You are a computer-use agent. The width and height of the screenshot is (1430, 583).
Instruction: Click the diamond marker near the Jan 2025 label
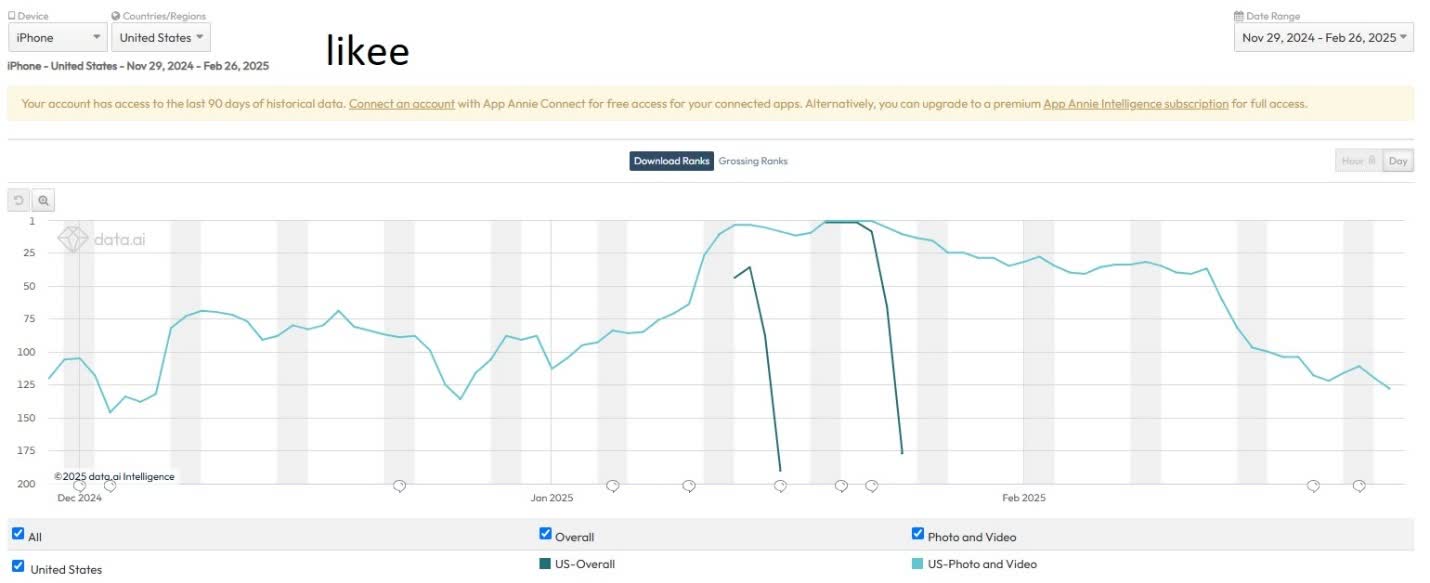tap(612, 486)
